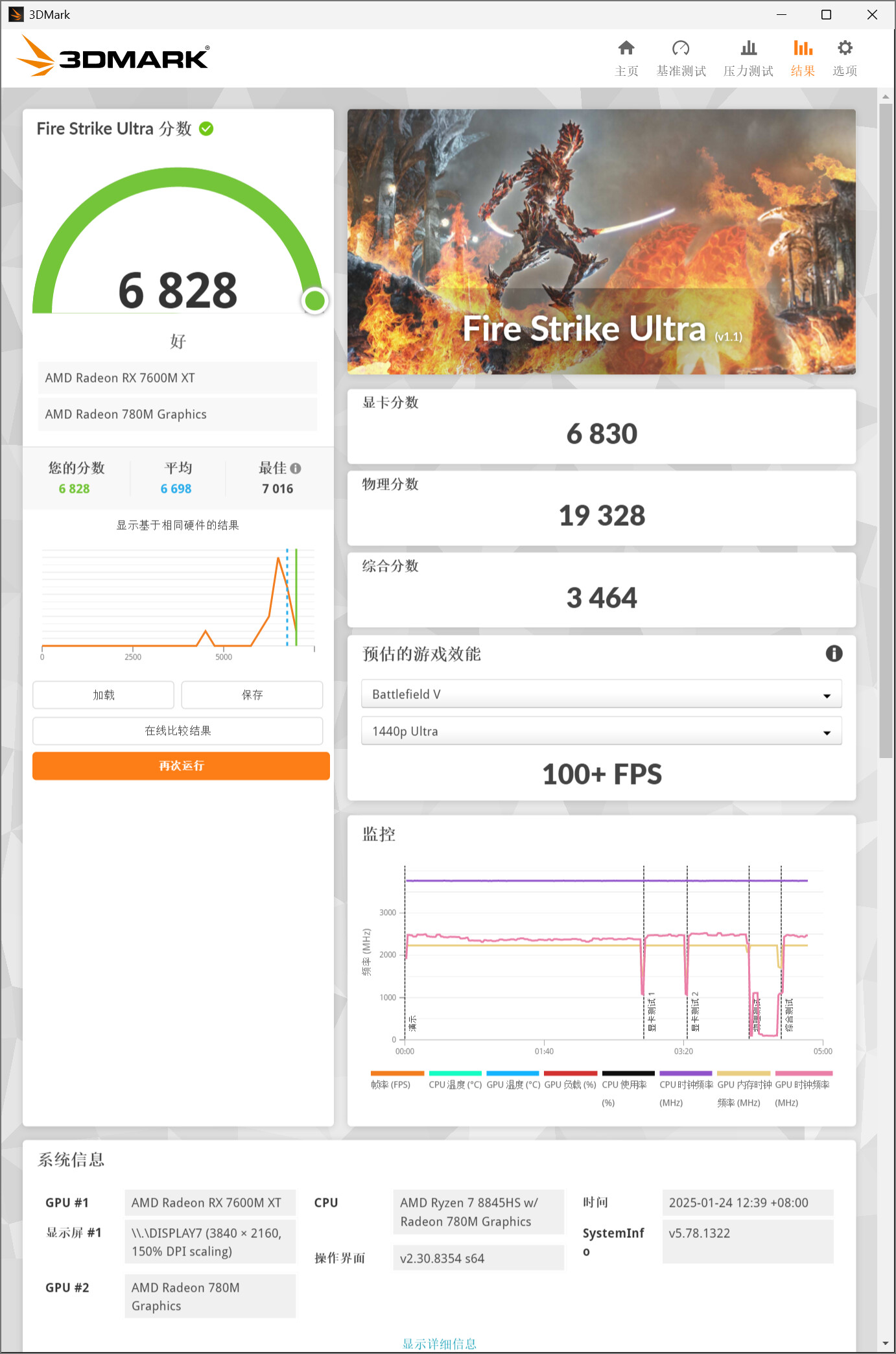Click the 加载 (Load) button

click(103, 695)
